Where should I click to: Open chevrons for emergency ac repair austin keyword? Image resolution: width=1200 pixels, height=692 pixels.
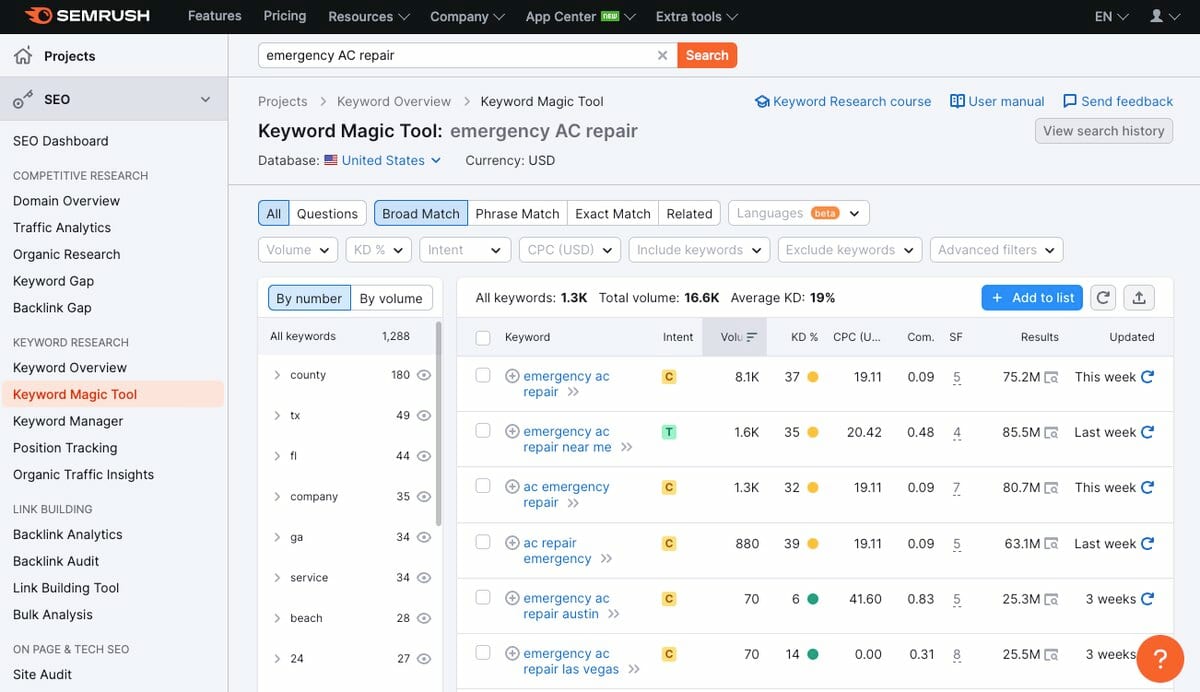[614, 614]
